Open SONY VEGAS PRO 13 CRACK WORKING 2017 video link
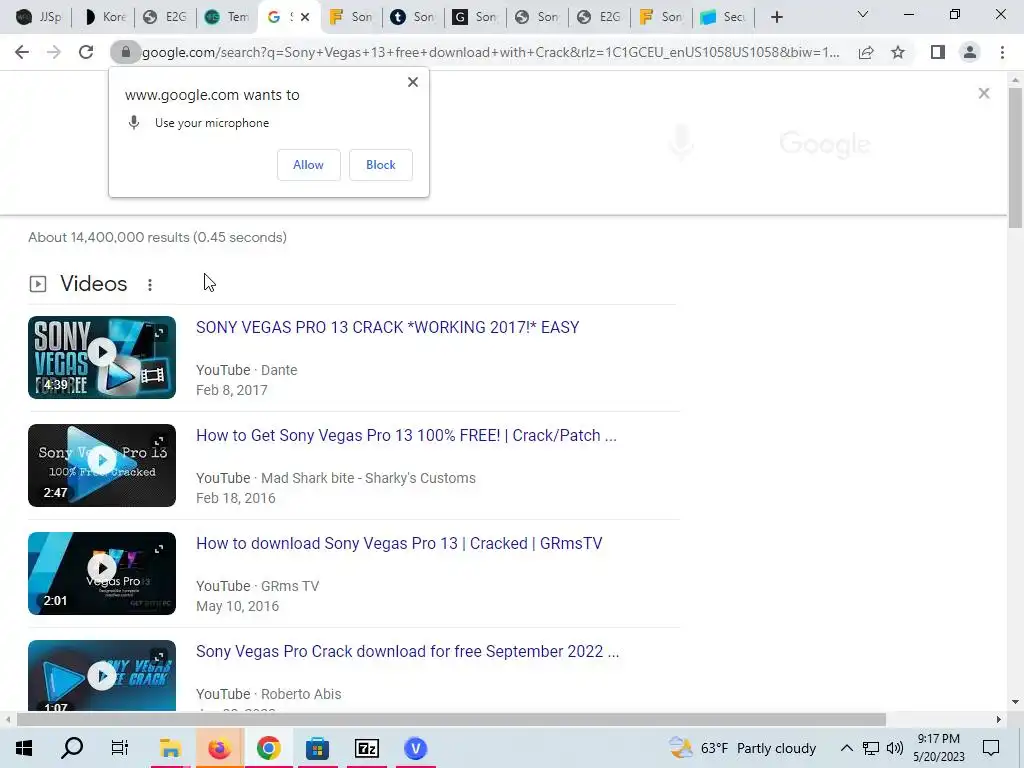 [x=387, y=327]
